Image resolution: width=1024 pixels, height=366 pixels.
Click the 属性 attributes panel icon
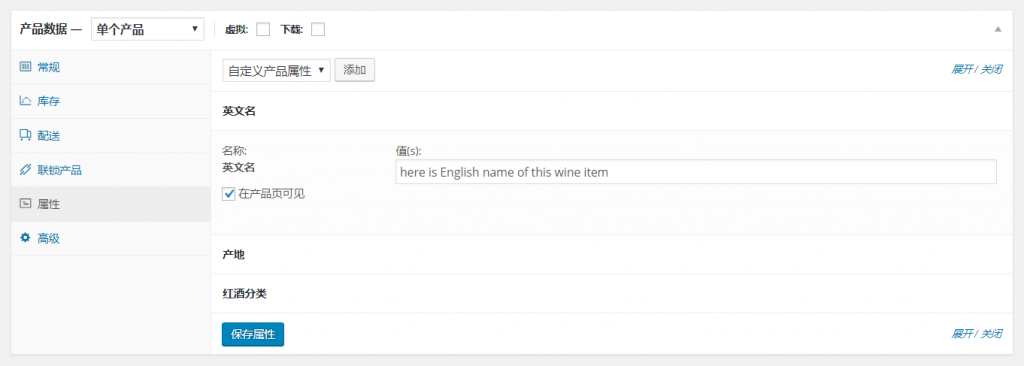[25, 204]
